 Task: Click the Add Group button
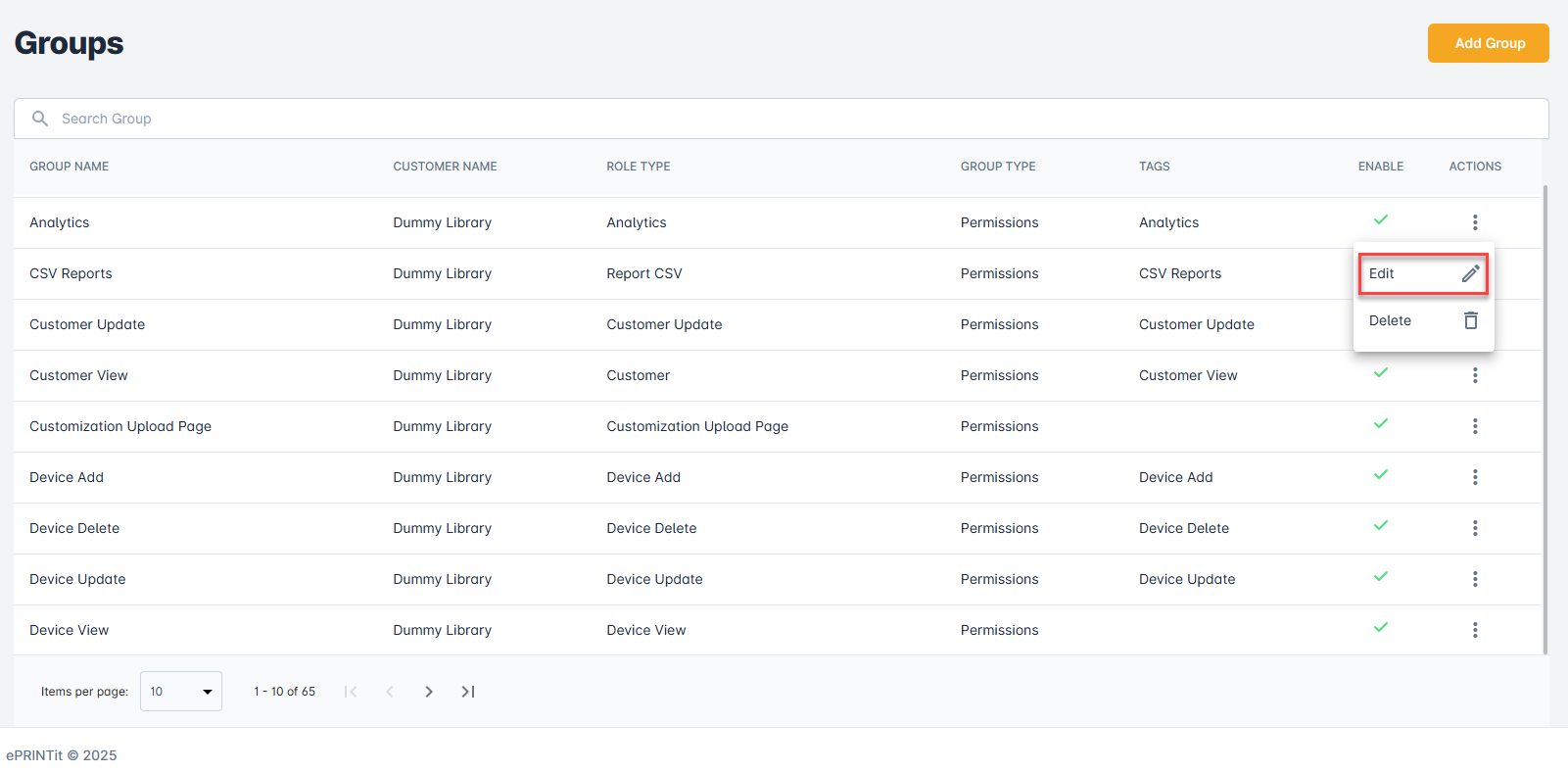tap(1489, 43)
